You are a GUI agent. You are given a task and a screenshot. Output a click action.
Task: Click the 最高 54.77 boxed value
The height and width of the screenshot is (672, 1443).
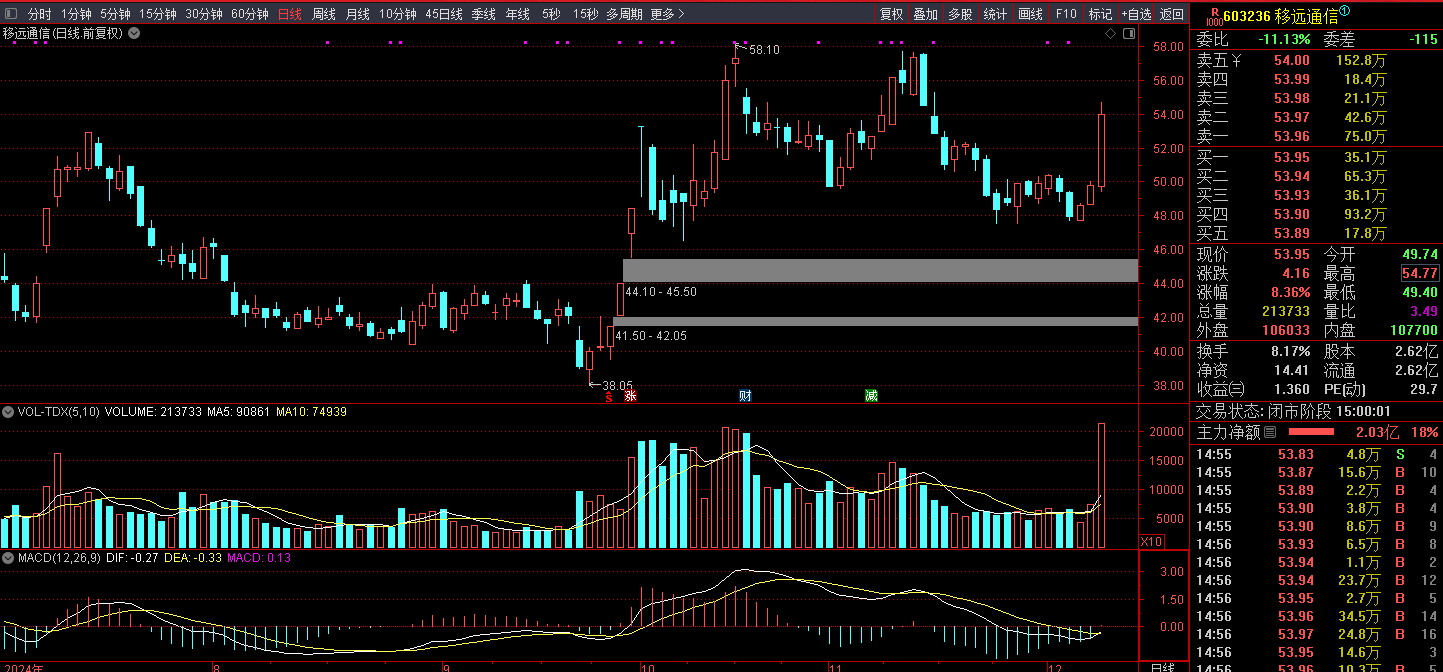(1420, 273)
